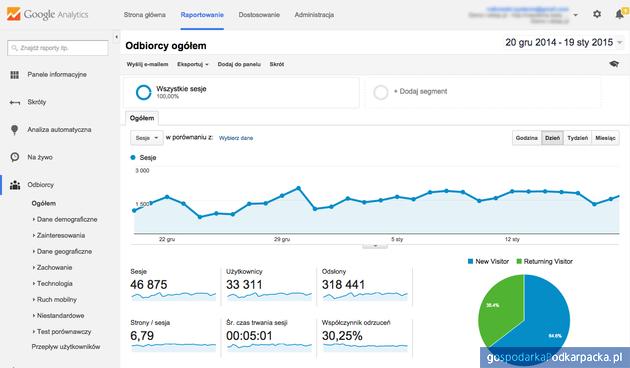Open Przepływ użytkowników in sidebar

tap(66, 347)
